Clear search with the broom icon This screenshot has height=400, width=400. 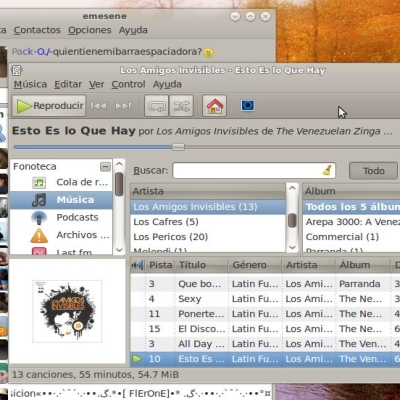tap(327, 170)
